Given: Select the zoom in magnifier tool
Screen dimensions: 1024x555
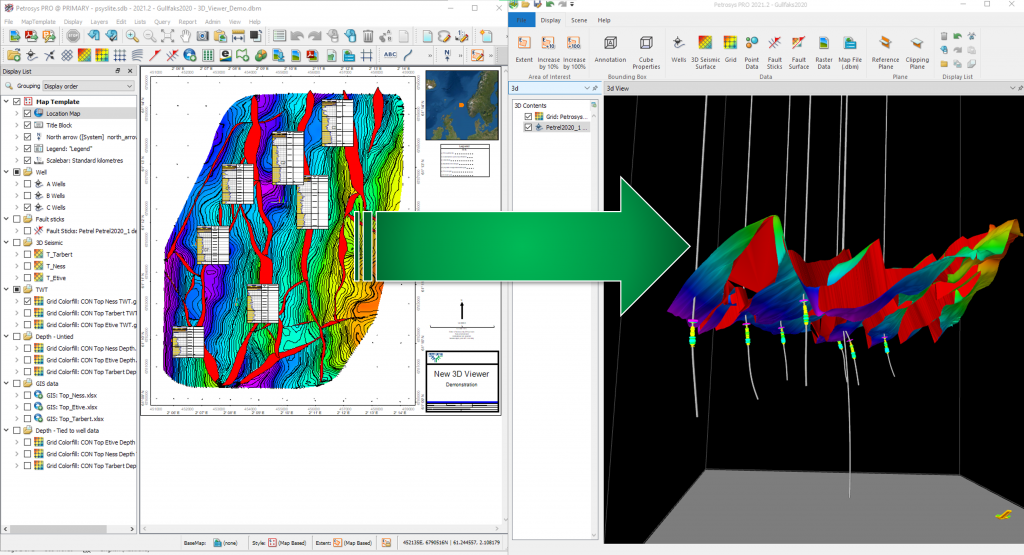Looking at the screenshot, I should click(132, 36).
